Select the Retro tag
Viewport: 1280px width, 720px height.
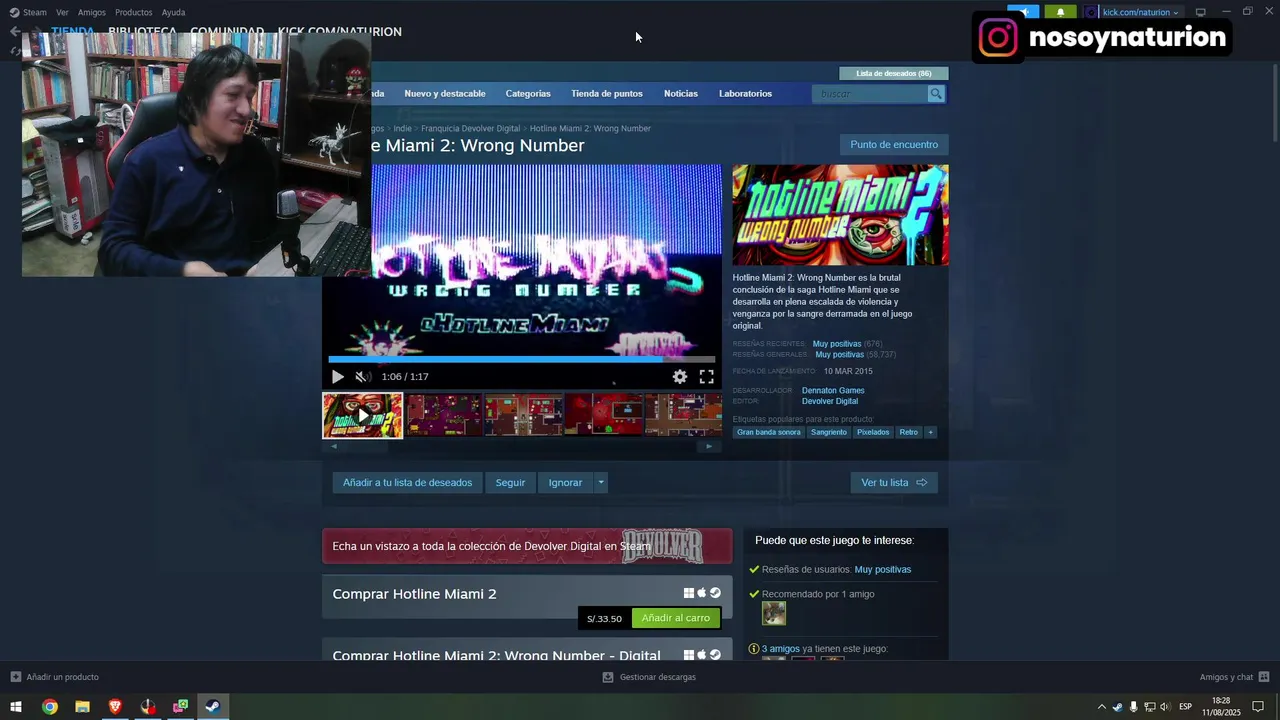(908, 432)
